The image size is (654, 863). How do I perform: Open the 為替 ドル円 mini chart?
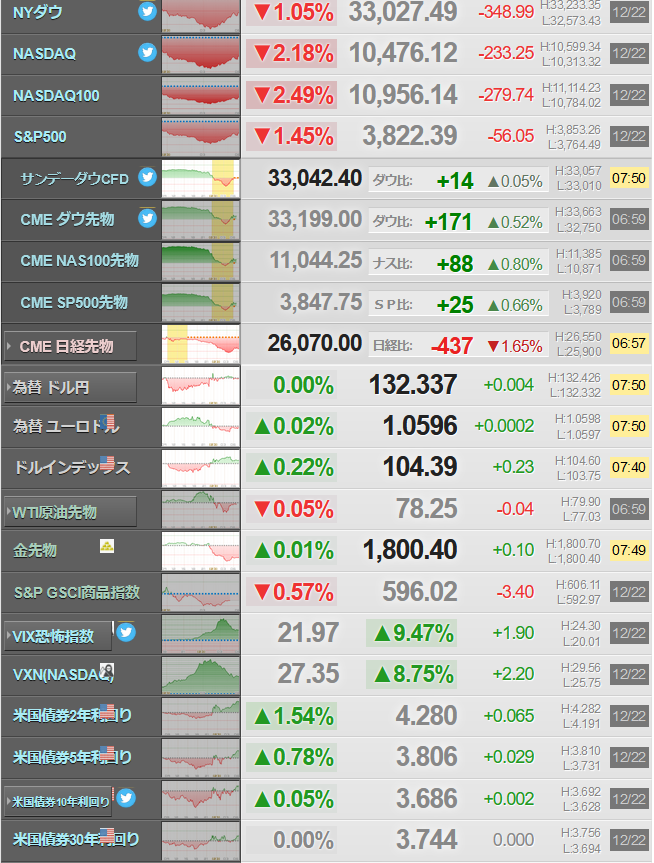pyautogui.click(x=201, y=385)
